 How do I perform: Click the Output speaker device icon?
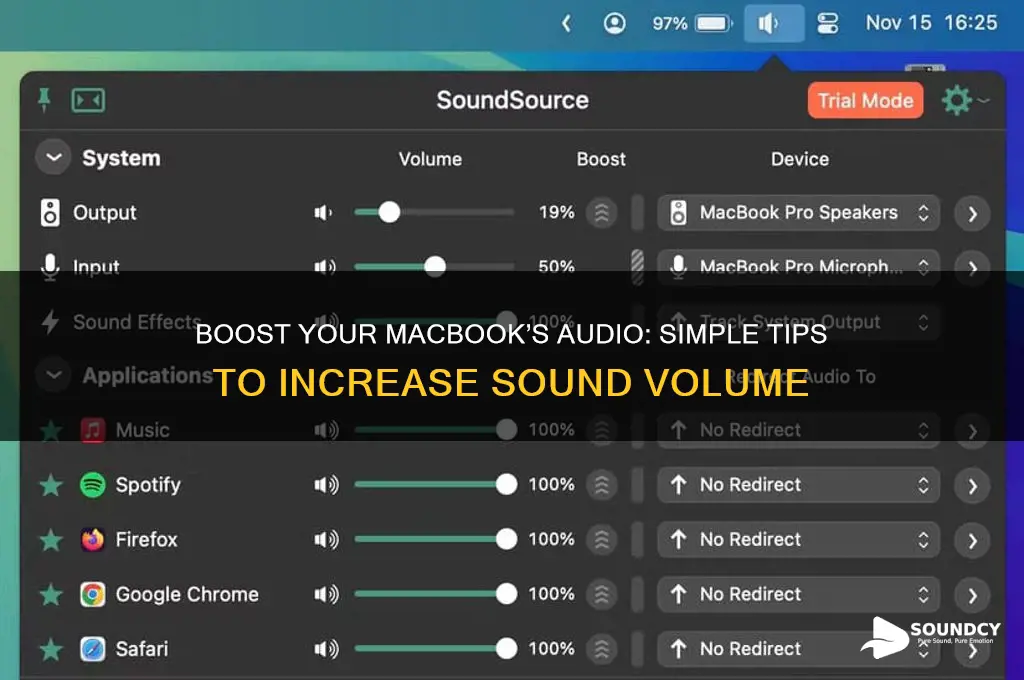point(50,212)
